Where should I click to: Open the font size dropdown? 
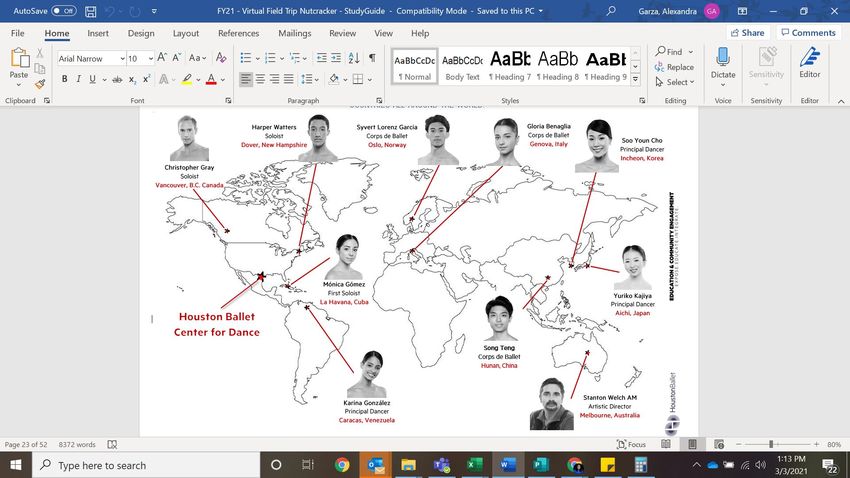coord(151,58)
